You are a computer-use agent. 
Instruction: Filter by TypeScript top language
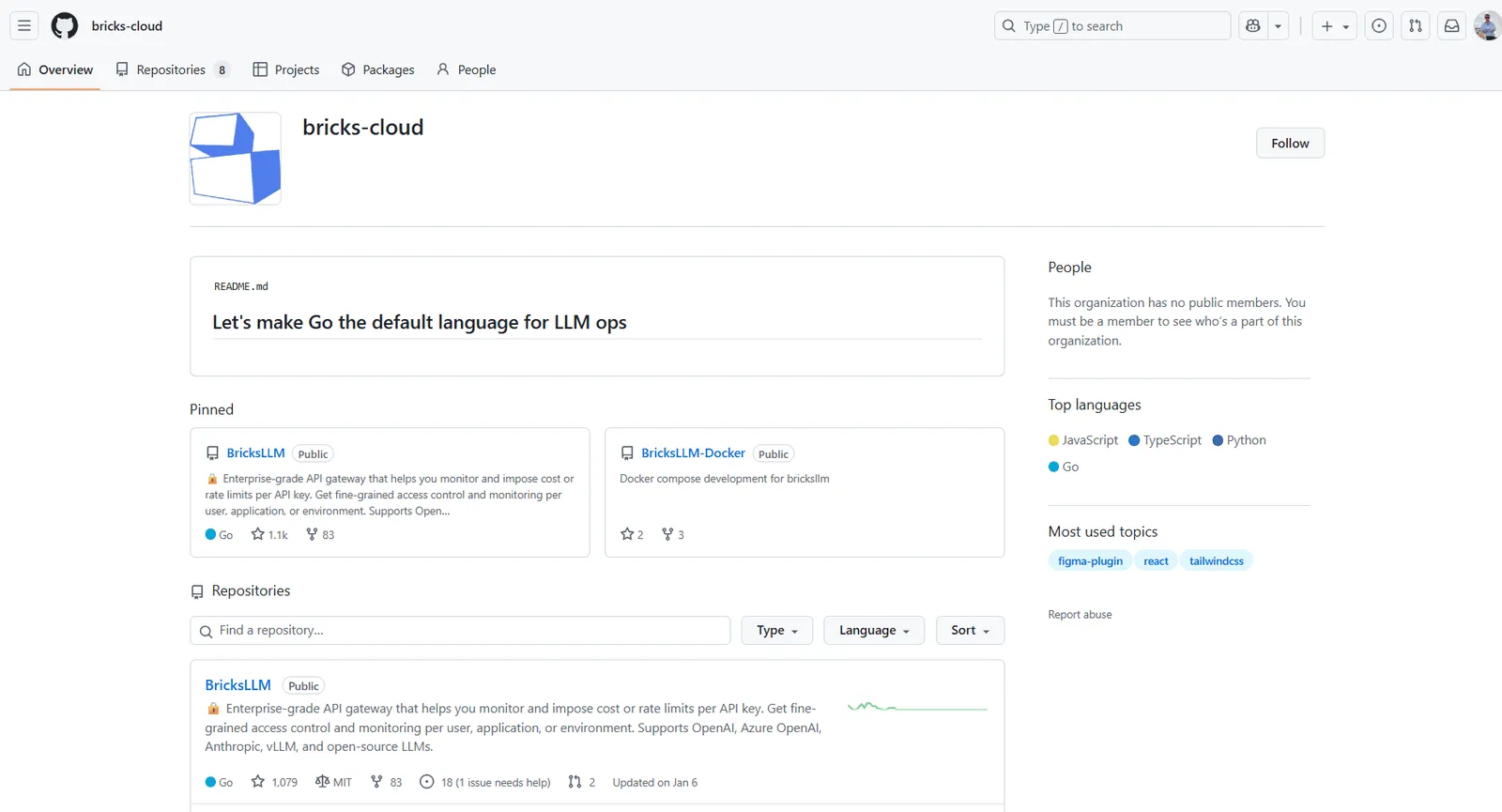[1165, 440]
